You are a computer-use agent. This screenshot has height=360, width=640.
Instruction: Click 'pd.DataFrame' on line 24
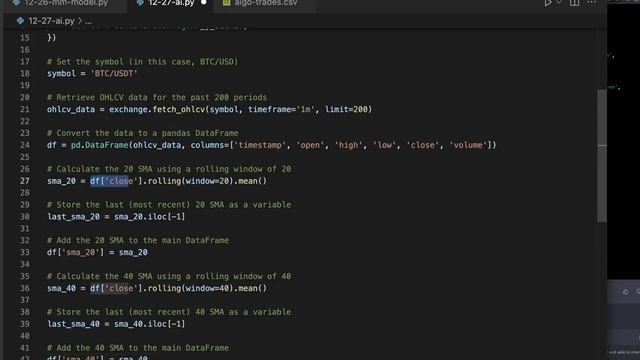pos(100,145)
